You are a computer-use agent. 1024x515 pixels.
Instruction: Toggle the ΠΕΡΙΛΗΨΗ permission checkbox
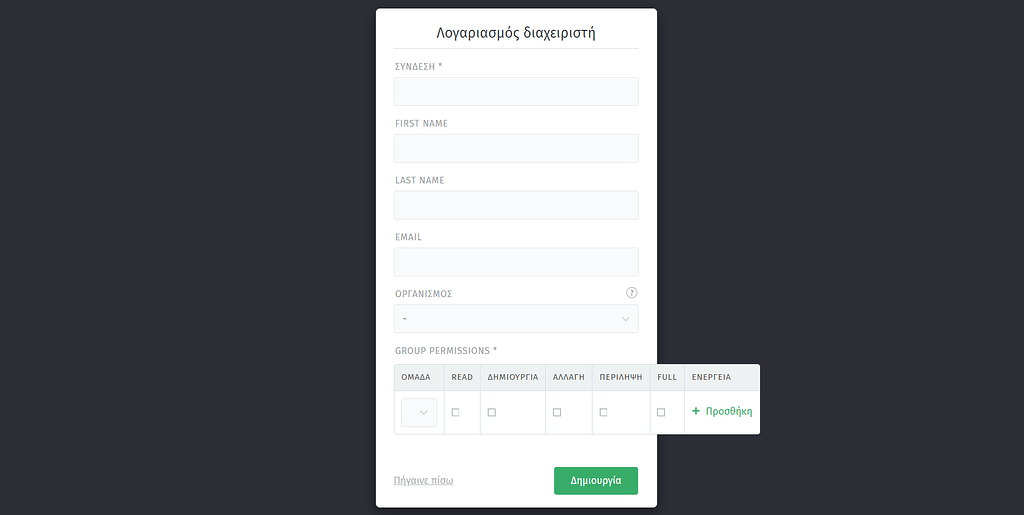(x=603, y=413)
